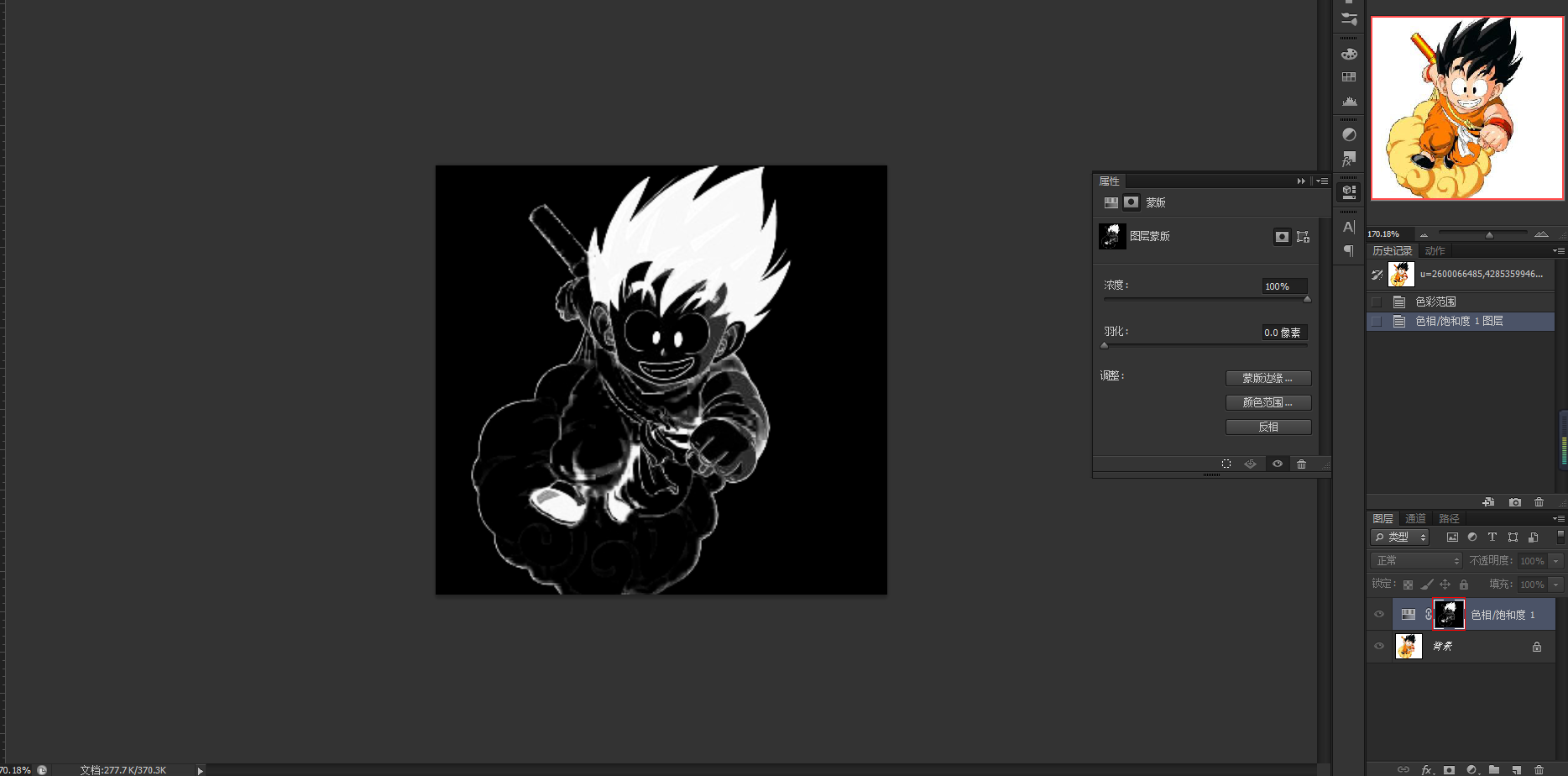This screenshot has height=776, width=1568.
Task: Open the 类型 layer filter dropdown
Action: click(1400, 537)
